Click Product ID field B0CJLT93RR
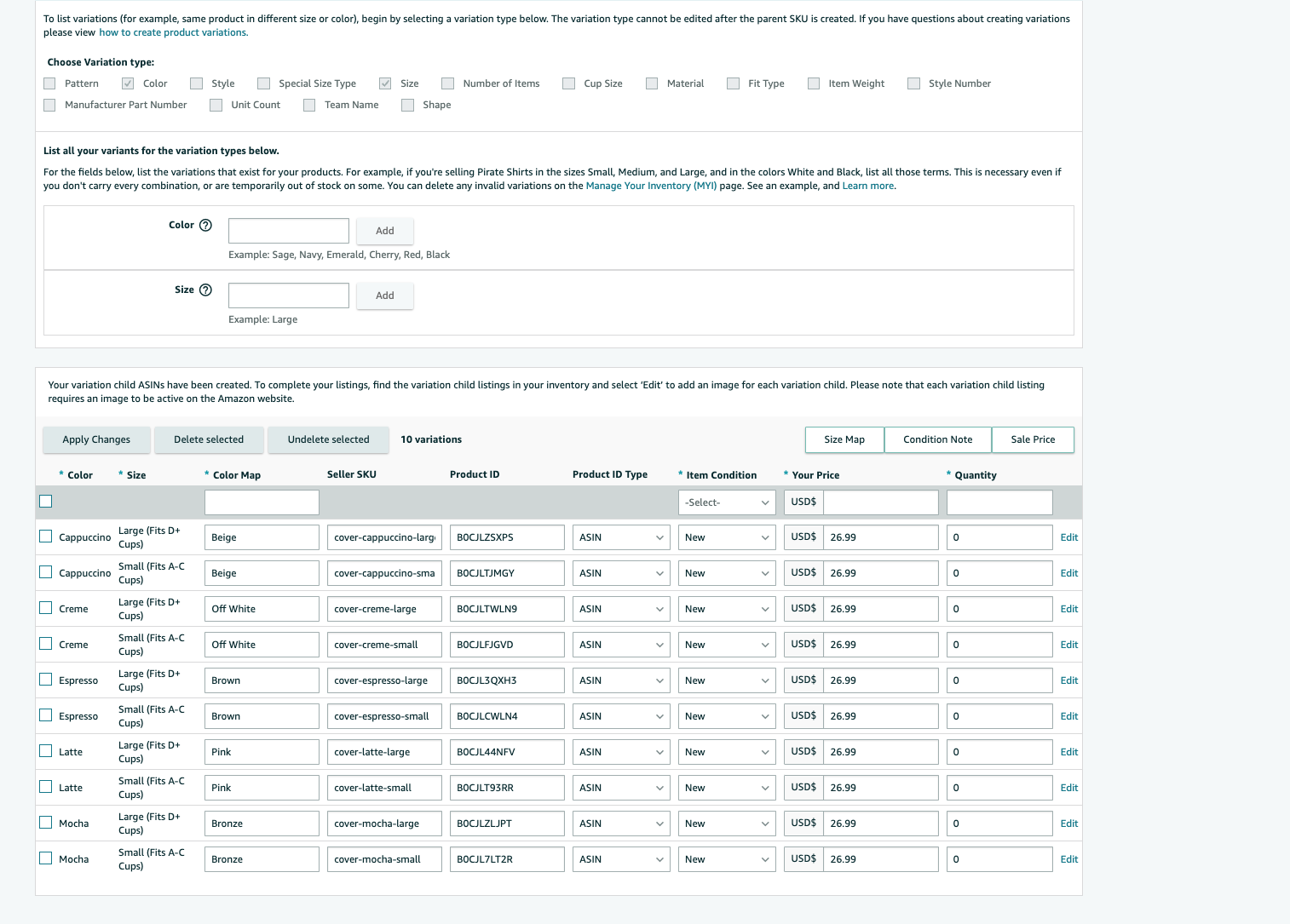Screen dimensions: 1290x924 pos(507,788)
